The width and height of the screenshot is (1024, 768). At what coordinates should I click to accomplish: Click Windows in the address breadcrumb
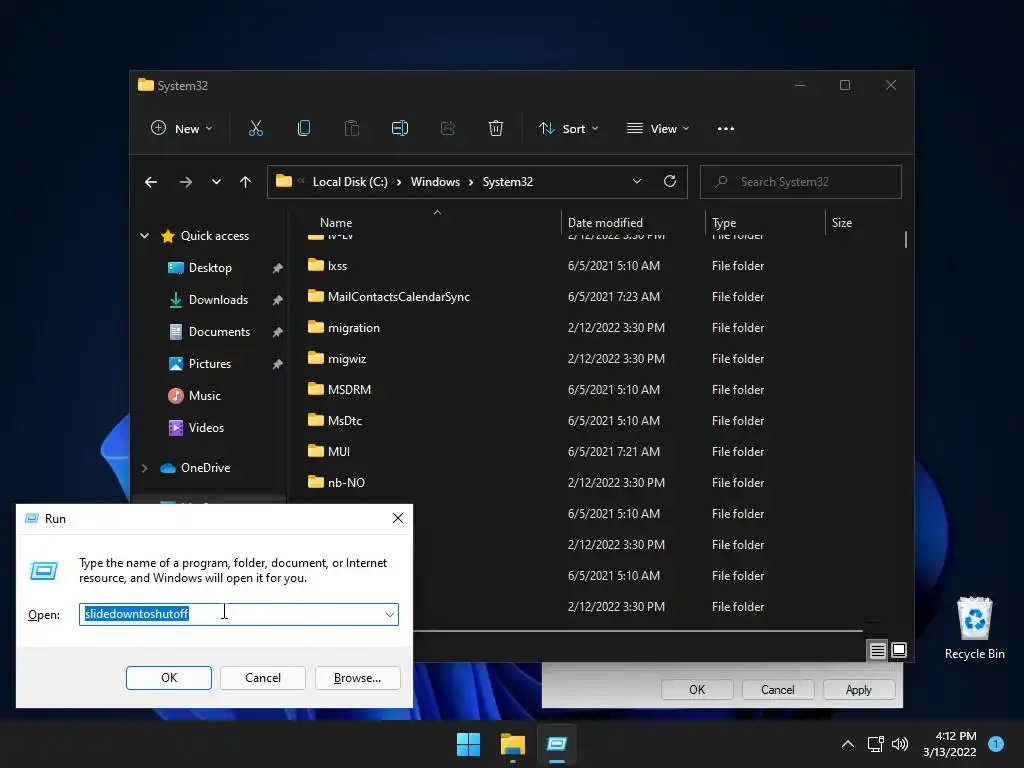coord(435,182)
